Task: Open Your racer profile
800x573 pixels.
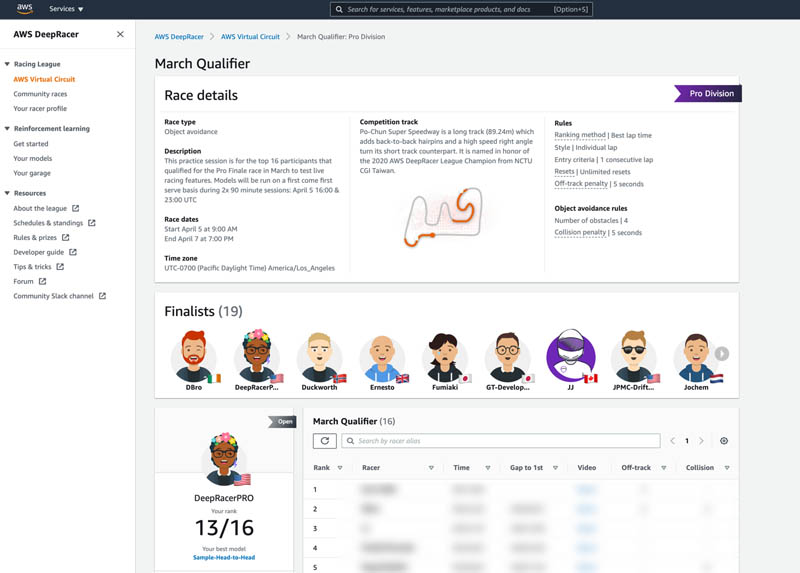Action: [40, 108]
